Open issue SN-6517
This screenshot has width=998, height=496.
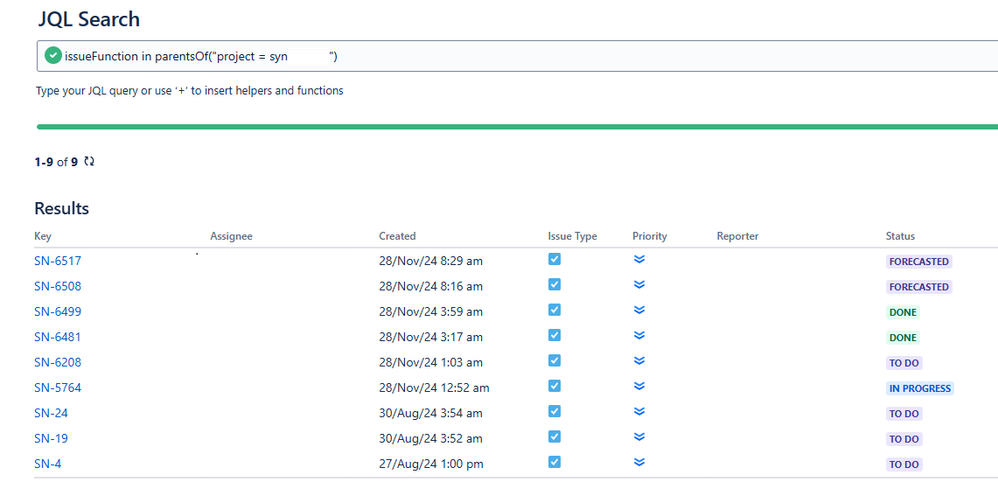[58, 261]
